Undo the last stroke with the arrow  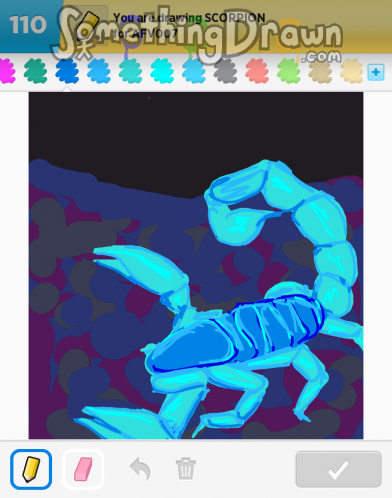(140, 469)
